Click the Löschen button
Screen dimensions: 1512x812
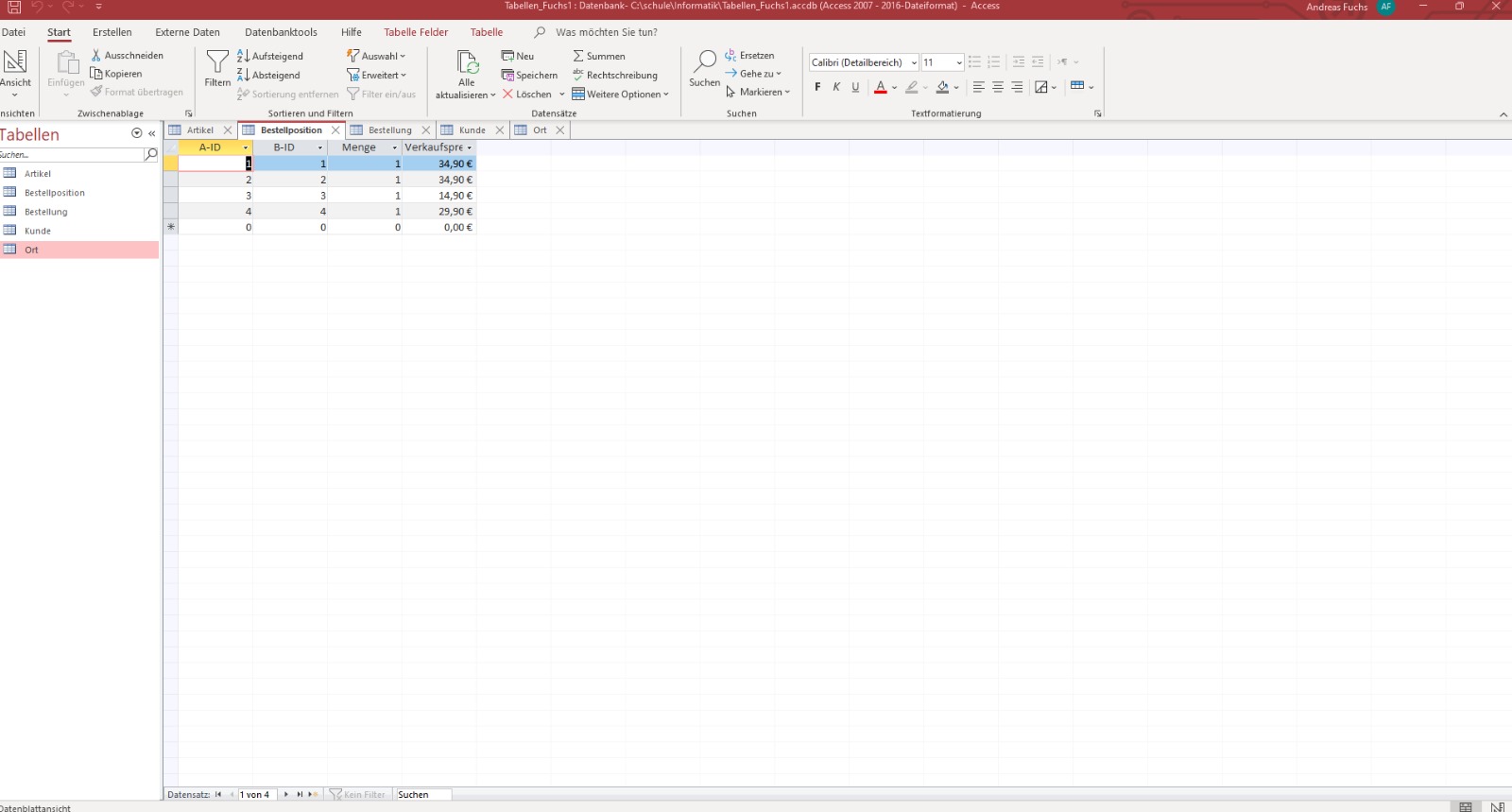tap(527, 94)
